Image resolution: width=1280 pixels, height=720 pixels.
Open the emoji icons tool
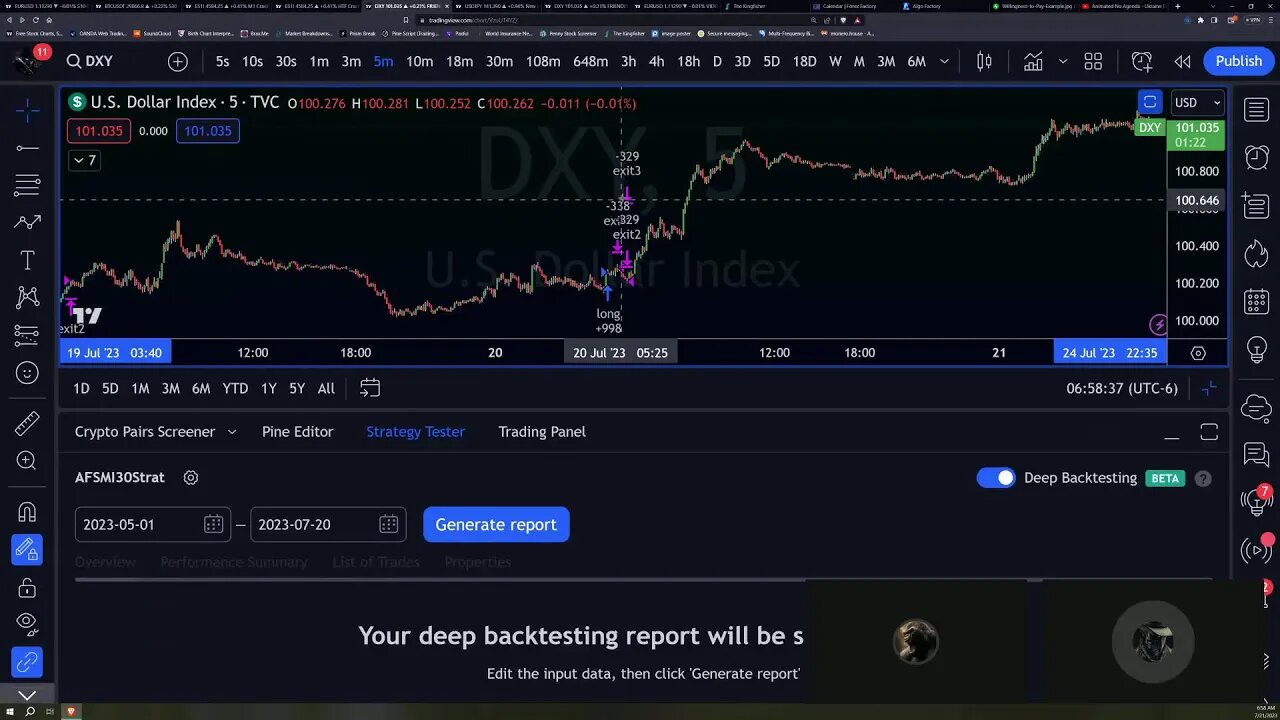(27, 373)
